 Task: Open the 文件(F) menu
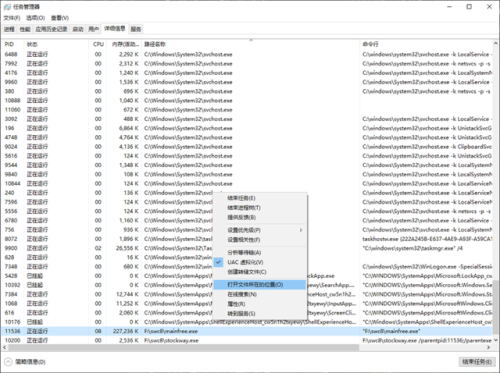12,18
